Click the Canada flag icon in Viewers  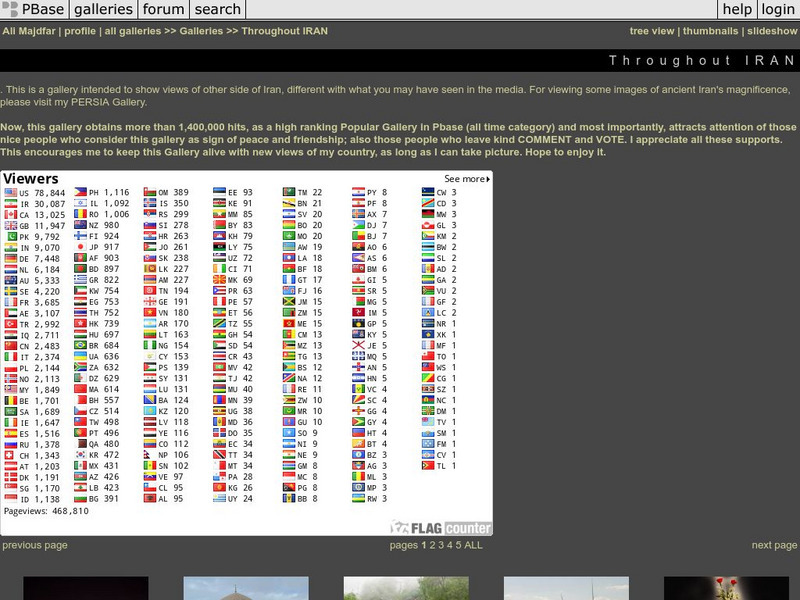point(11,215)
